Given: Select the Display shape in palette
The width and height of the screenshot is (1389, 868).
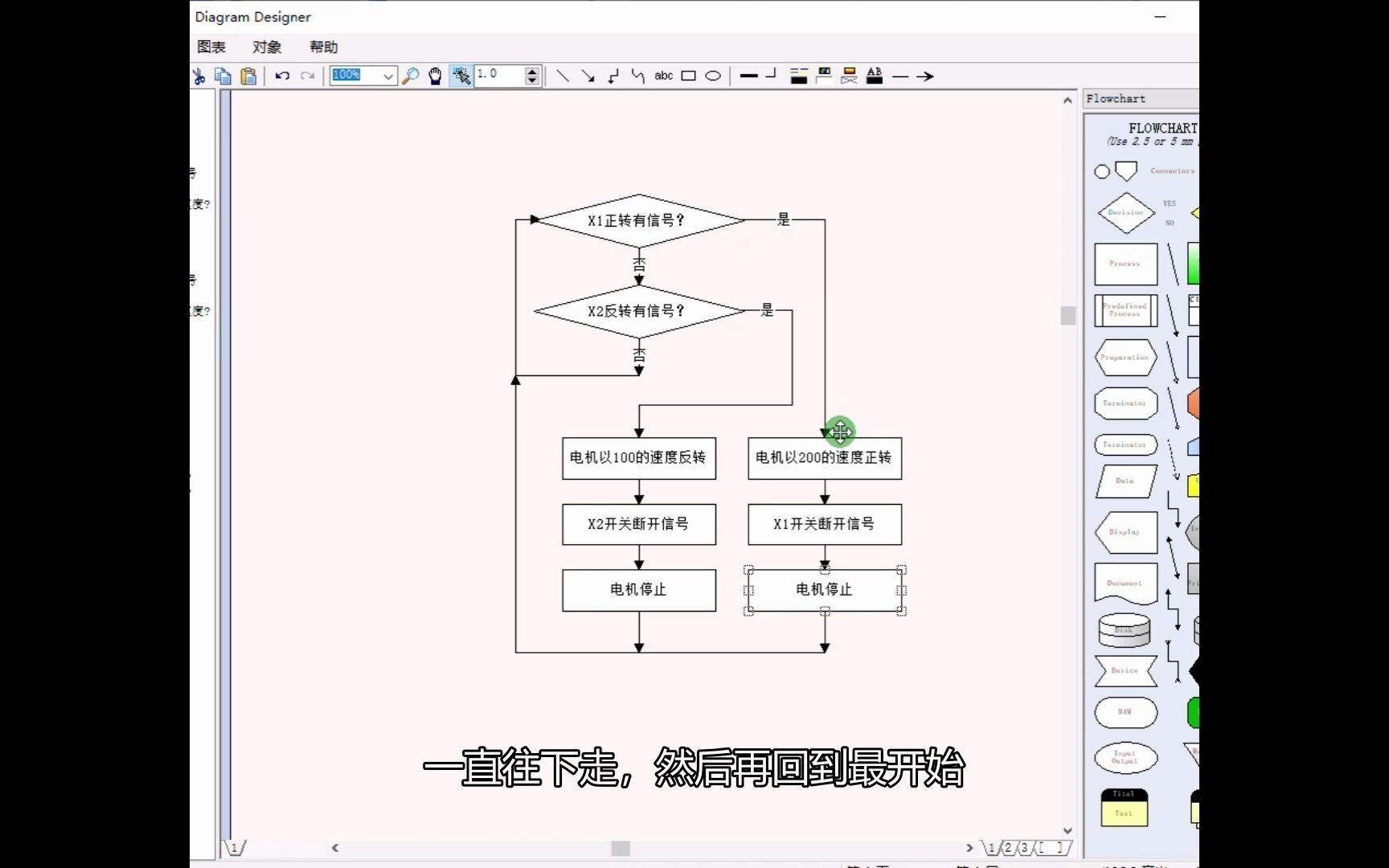Looking at the screenshot, I should (x=1125, y=532).
